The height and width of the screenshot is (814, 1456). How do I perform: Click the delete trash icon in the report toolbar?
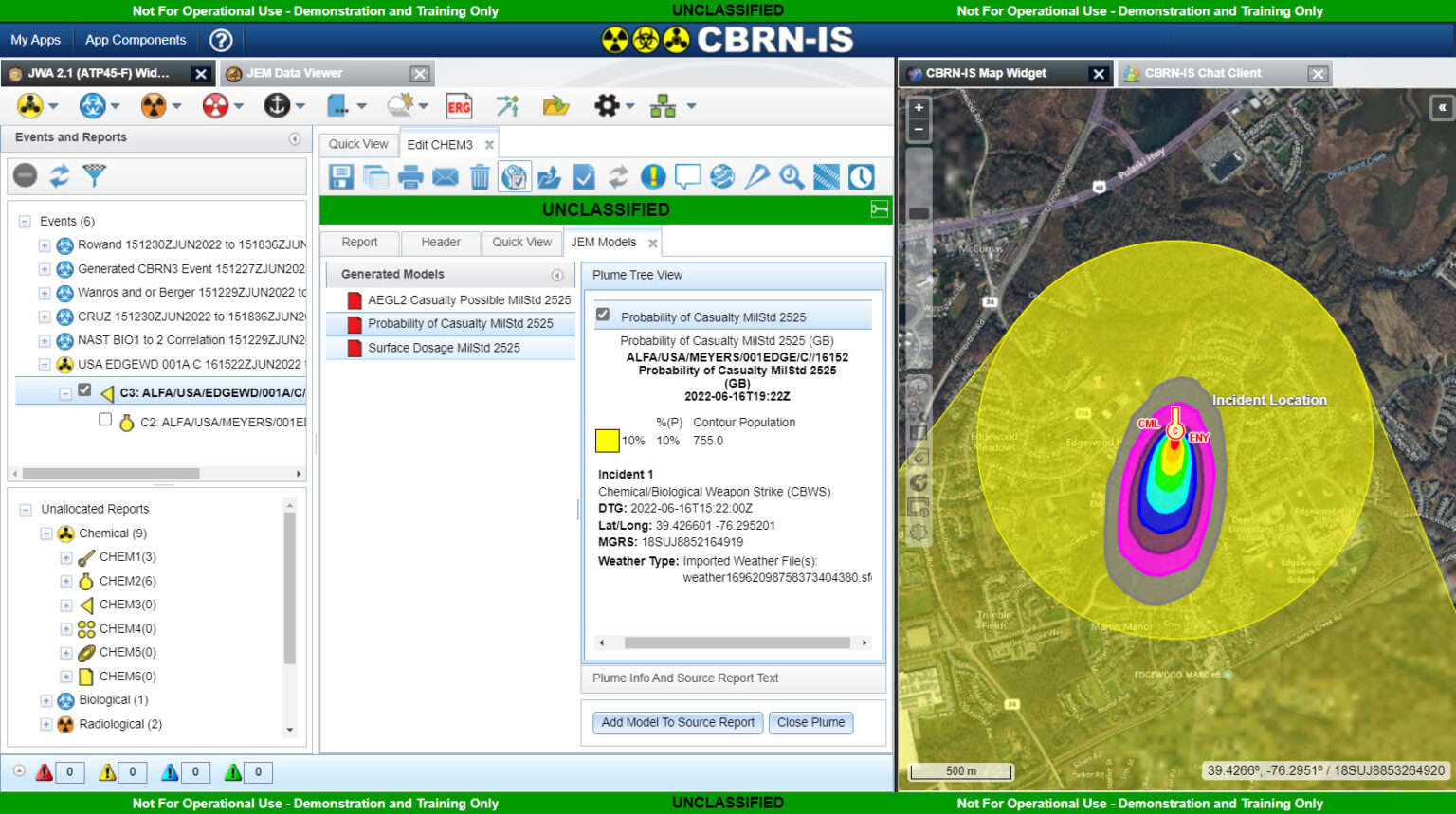click(x=480, y=176)
